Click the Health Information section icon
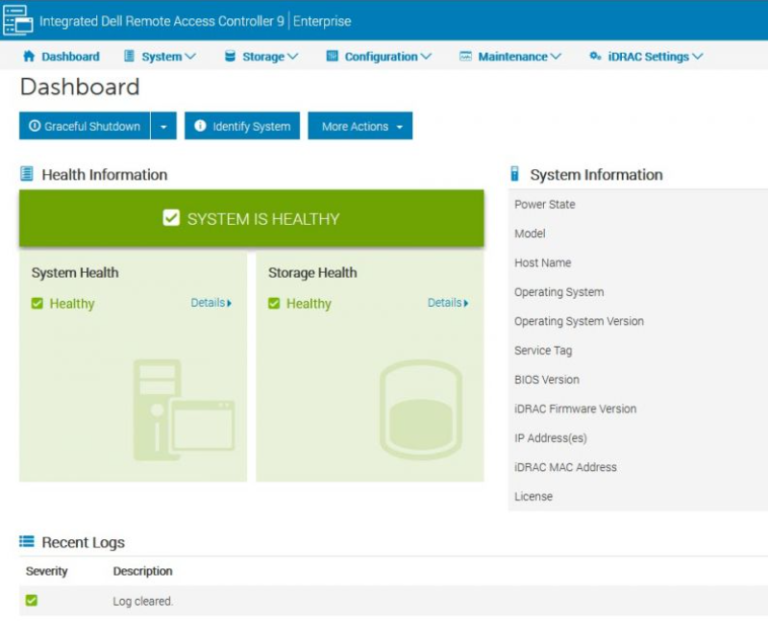This screenshot has height=644, width=768. (x=27, y=174)
